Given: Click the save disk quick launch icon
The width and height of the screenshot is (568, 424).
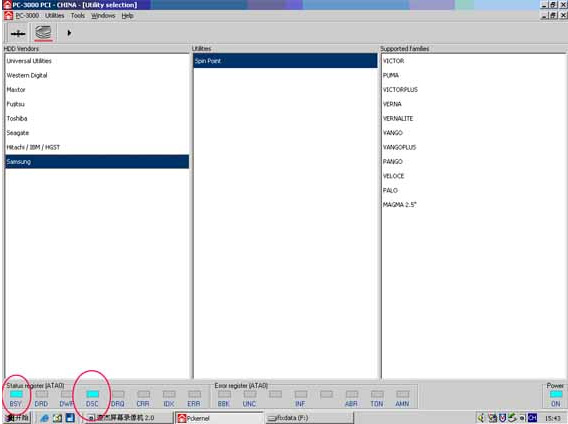Looking at the screenshot, I should [70, 418].
